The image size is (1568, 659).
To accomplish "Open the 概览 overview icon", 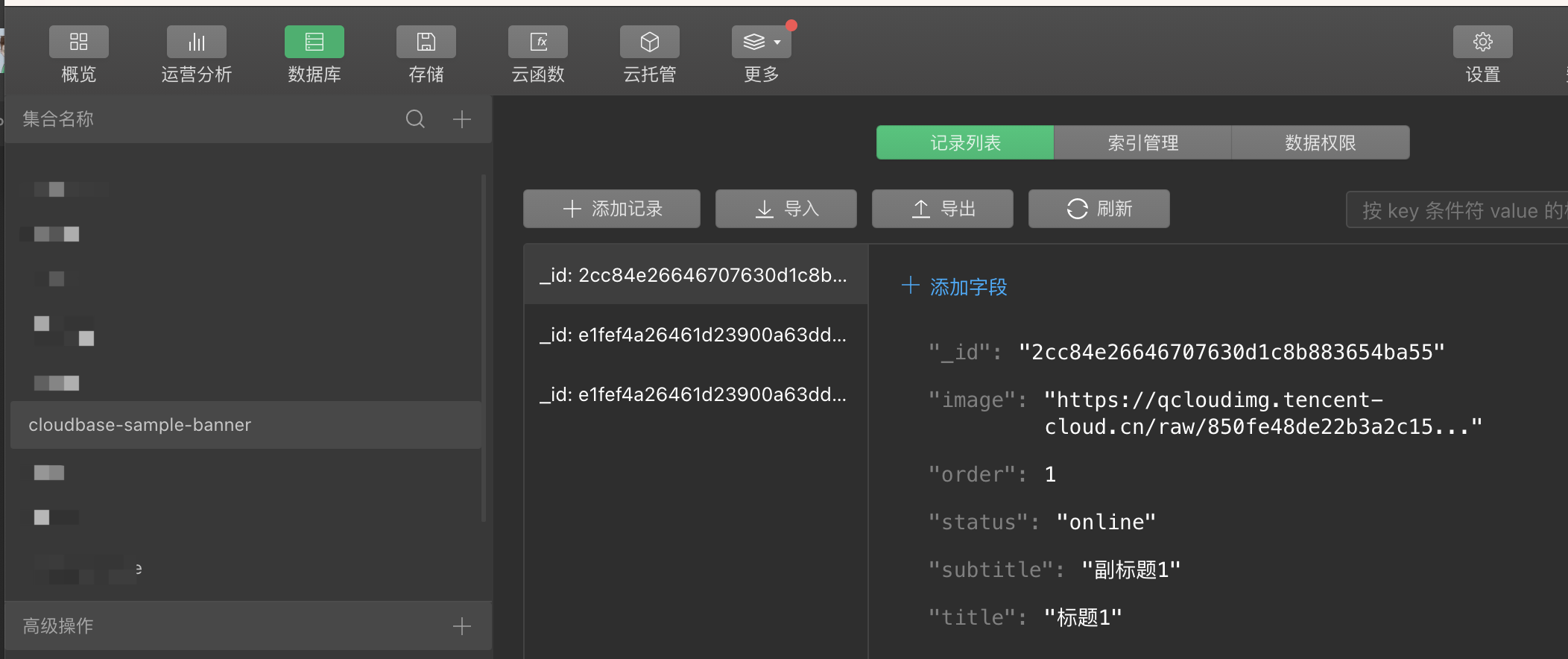I will click(x=78, y=42).
